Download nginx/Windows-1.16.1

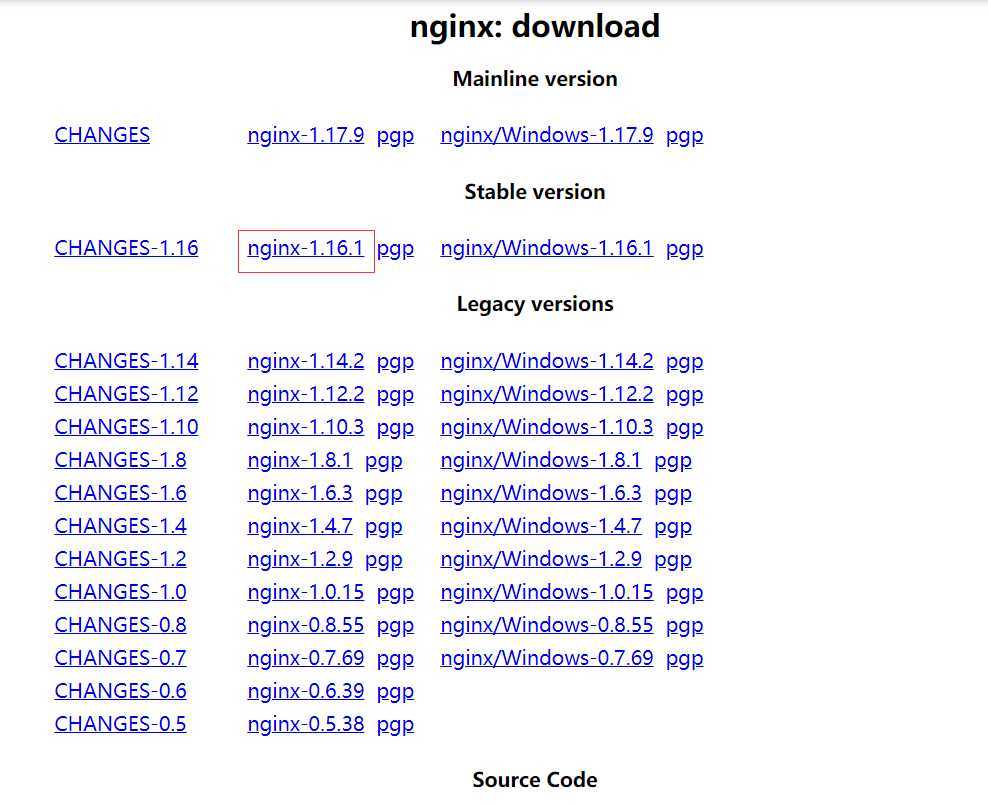(x=546, y=248)
